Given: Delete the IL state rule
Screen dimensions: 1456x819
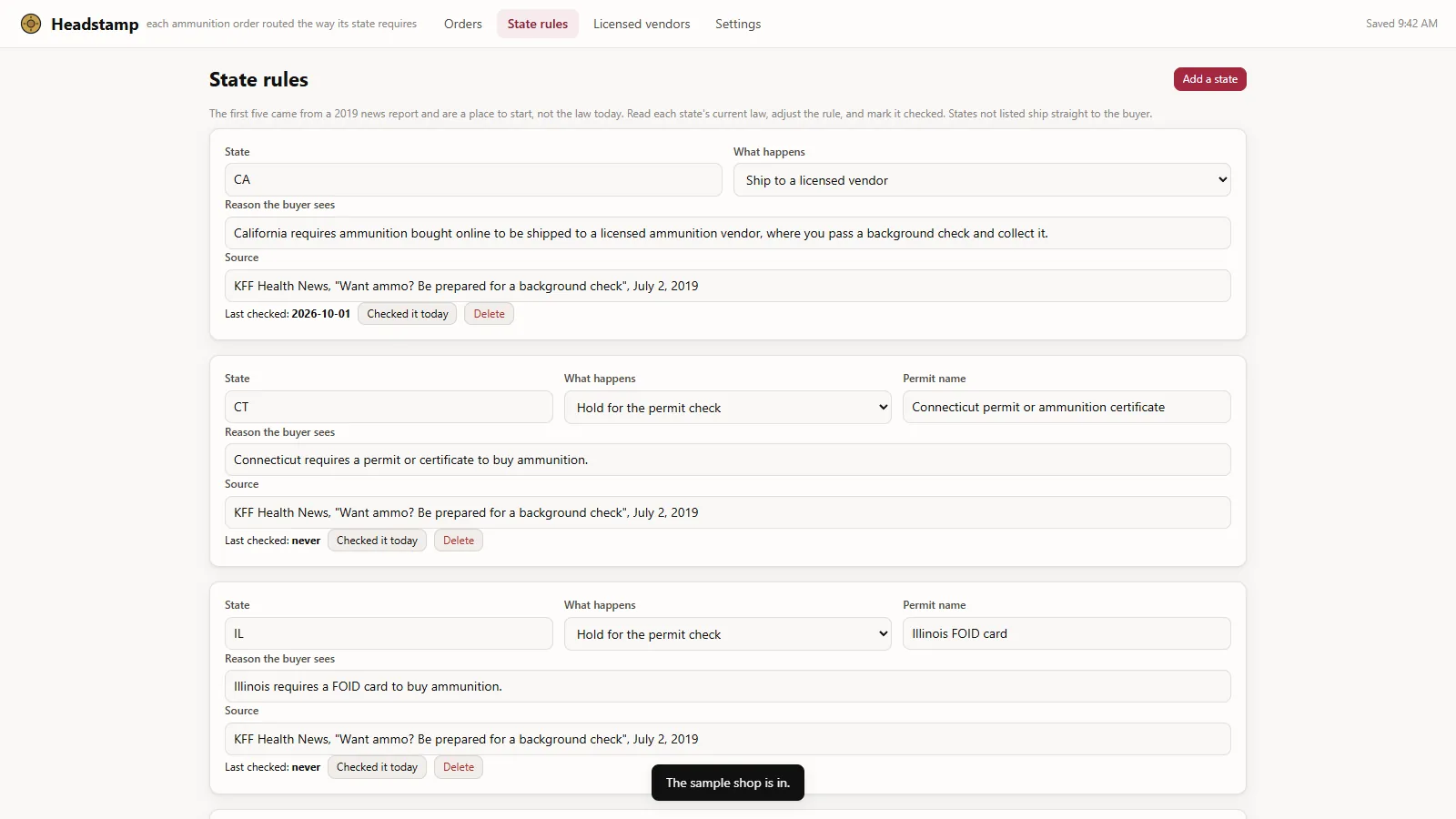Looking at the screenshot, I should 459,767.
